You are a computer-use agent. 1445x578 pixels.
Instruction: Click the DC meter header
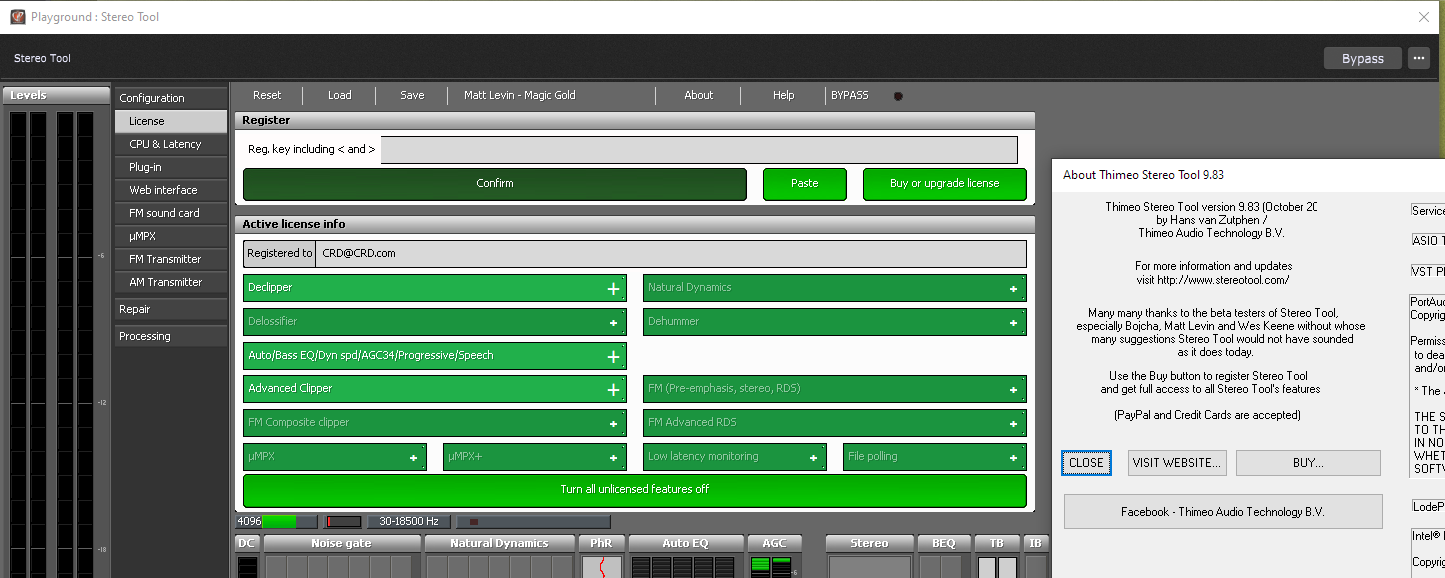[x=247, y=543]
